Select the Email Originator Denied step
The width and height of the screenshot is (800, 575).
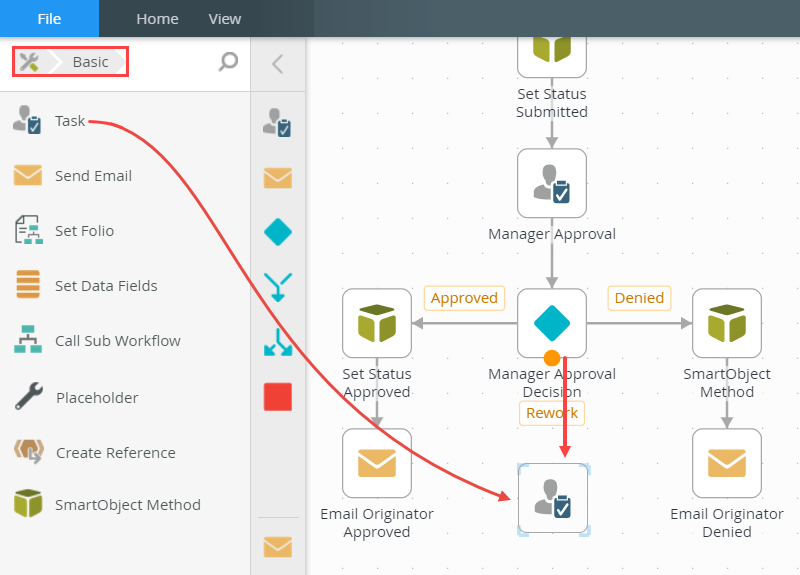pos(727,463)
